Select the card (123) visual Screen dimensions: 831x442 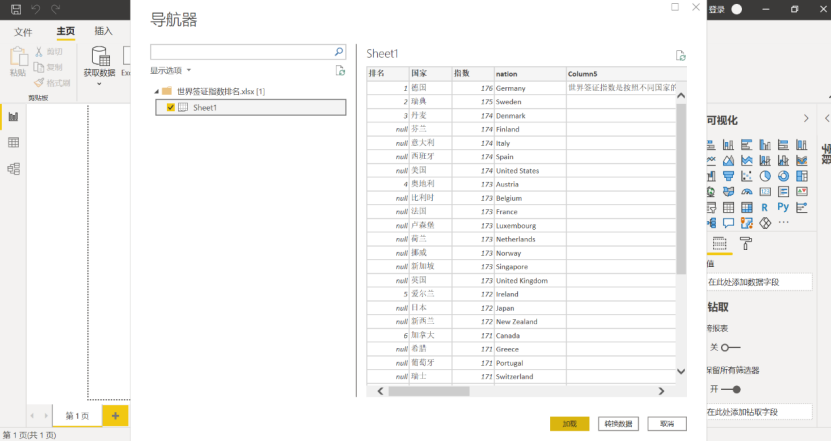point(765,191)
